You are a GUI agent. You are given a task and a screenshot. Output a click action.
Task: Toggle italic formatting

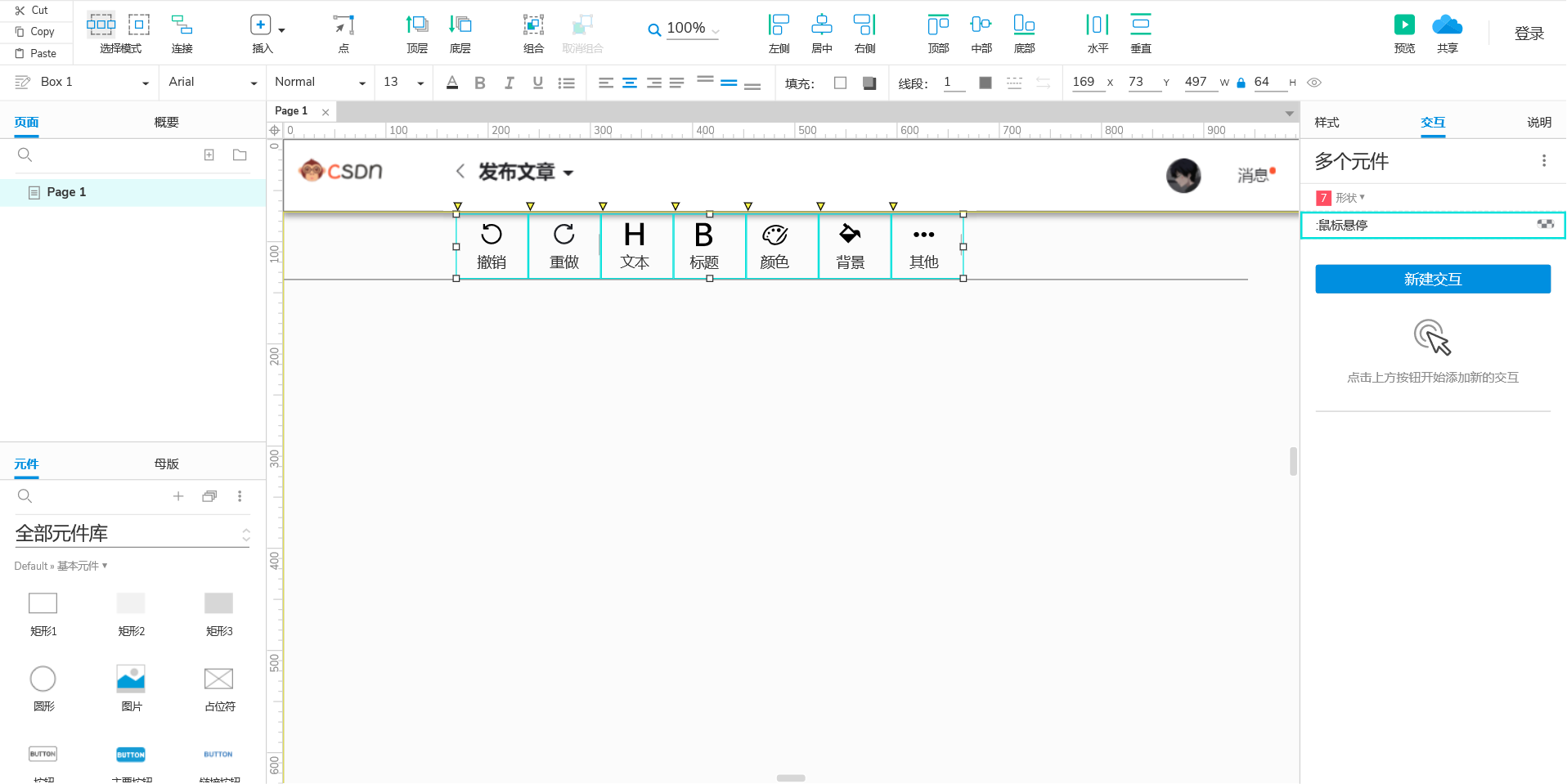coord(509,83)
